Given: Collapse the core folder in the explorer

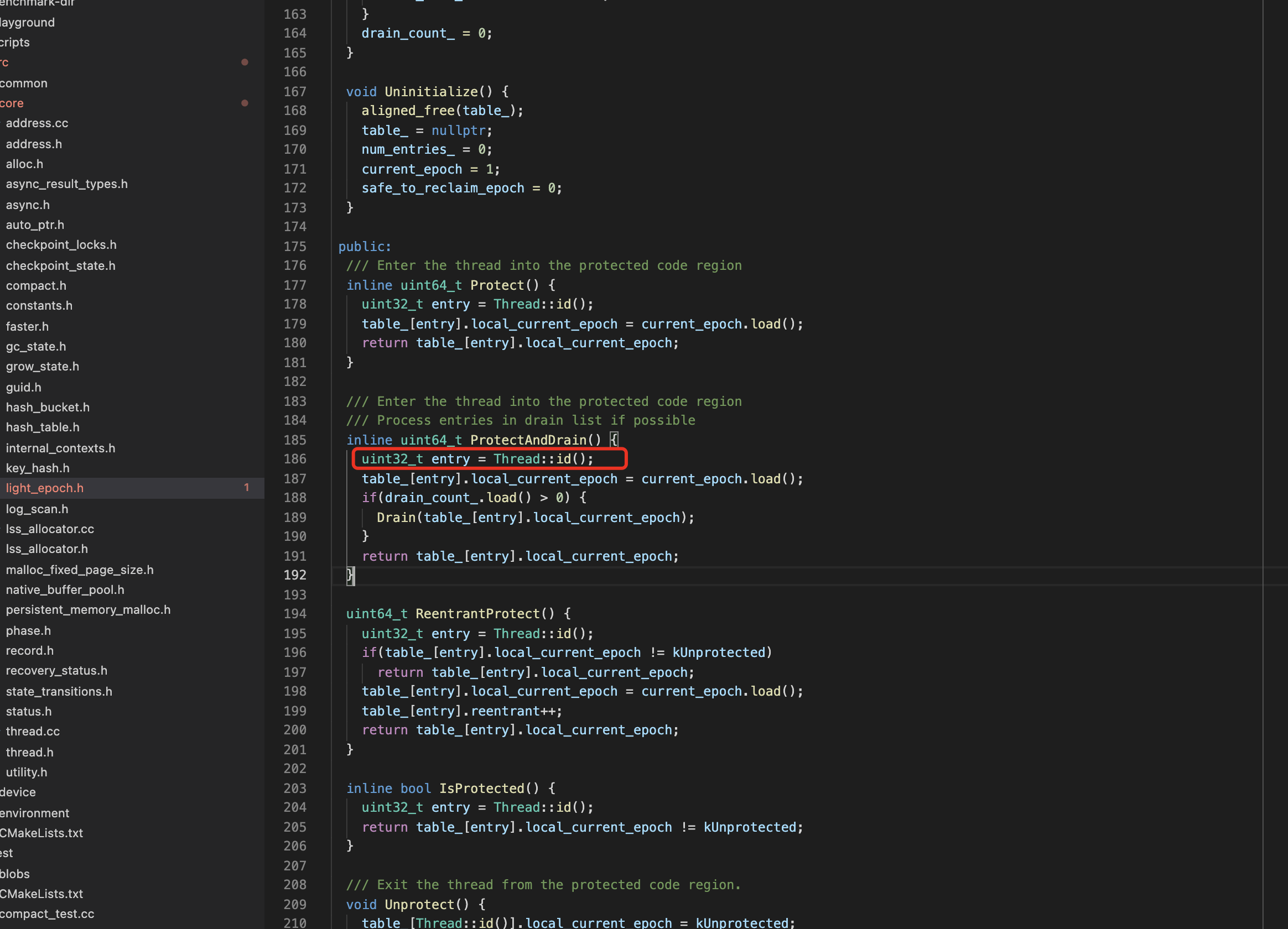Looking at the screenshot, I should [x=12, y=103].
